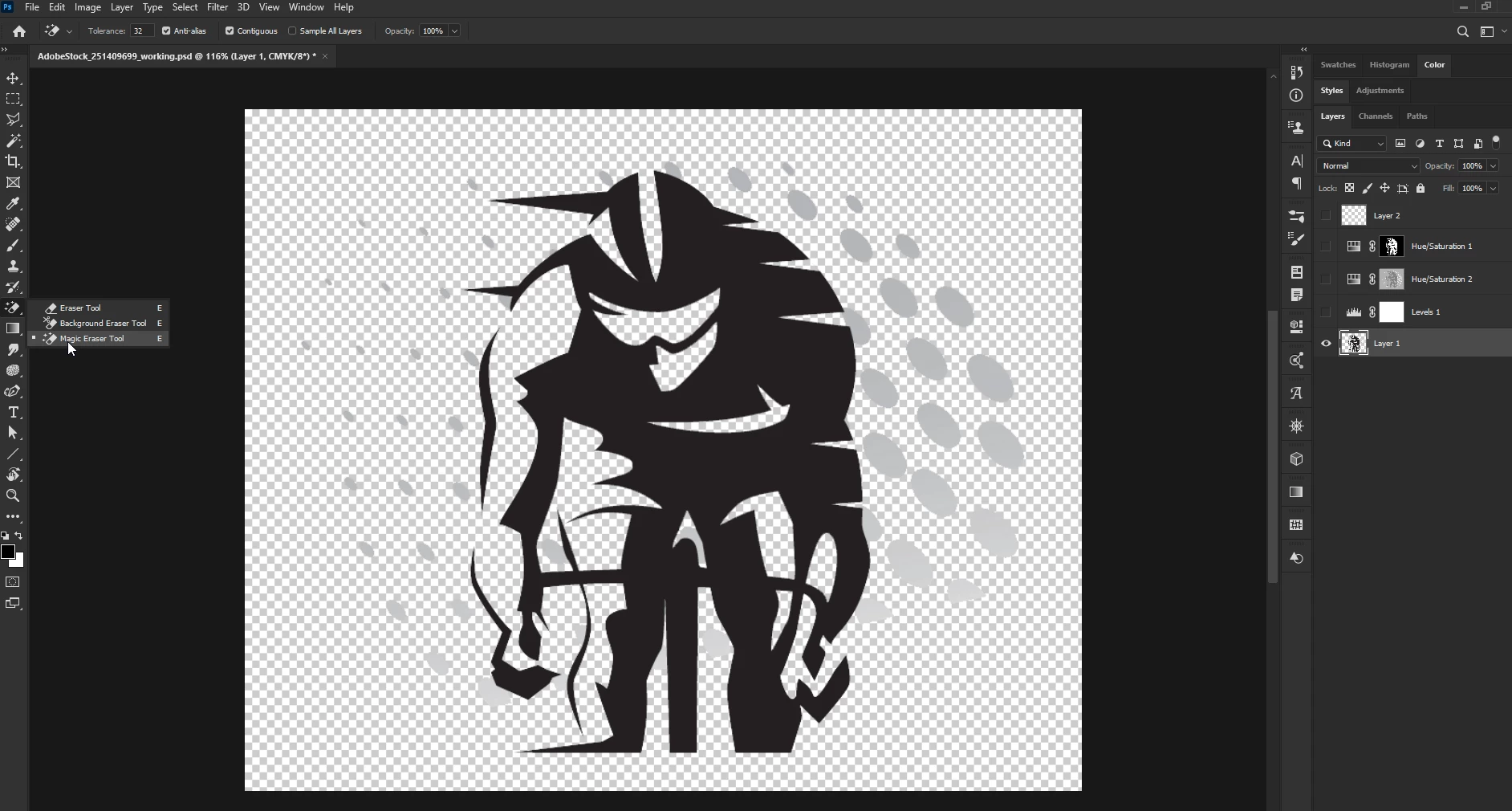The height and width of the screenshot is (811, 1512).
Task: Select the Move tool
Action: pyautogui.click(x=13, y=79)
